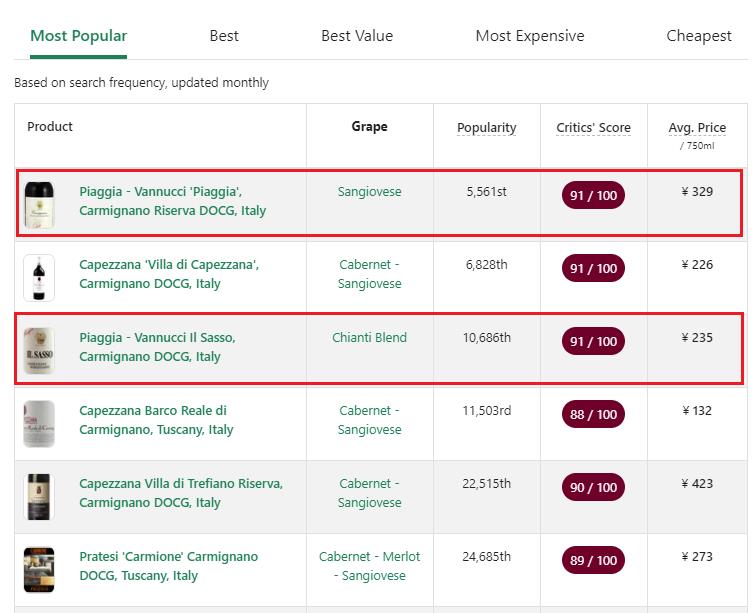Click the Capezzana Barco Reale bottle image
The width and height of the screenshot is (754, 613).
(x=39, y=423)
